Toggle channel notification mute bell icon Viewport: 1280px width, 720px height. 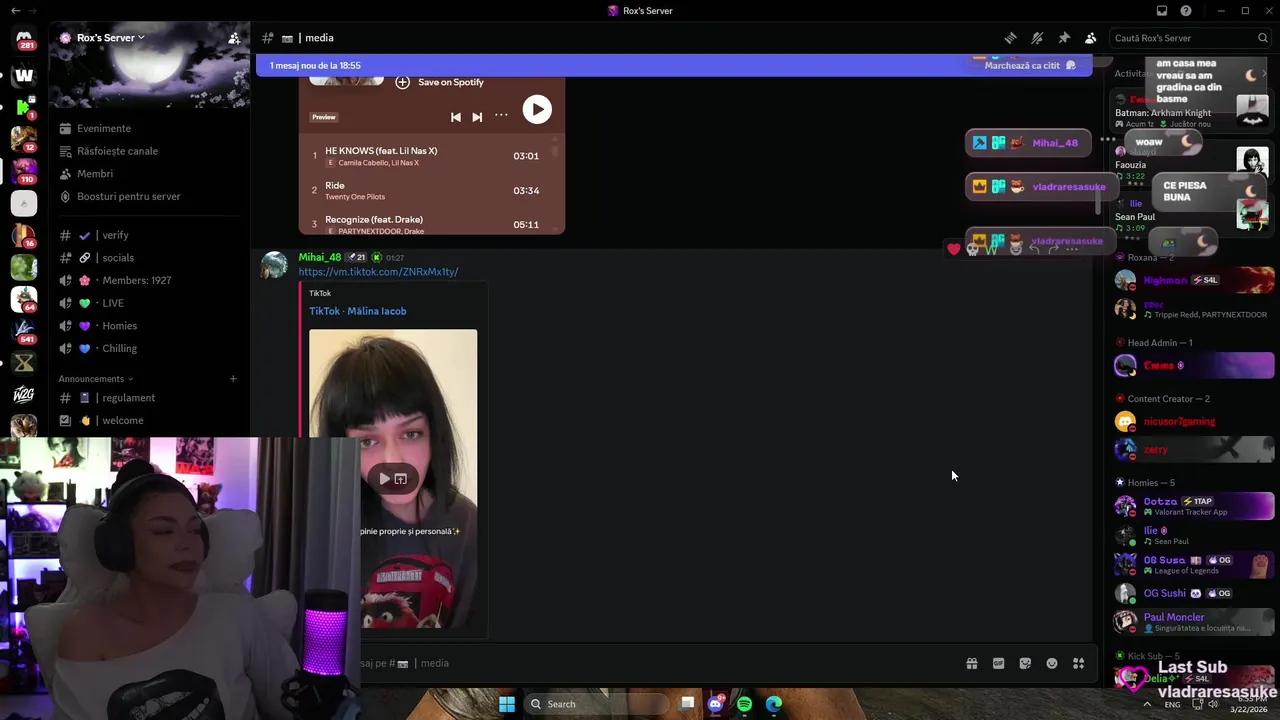(x=1037, y=38)
